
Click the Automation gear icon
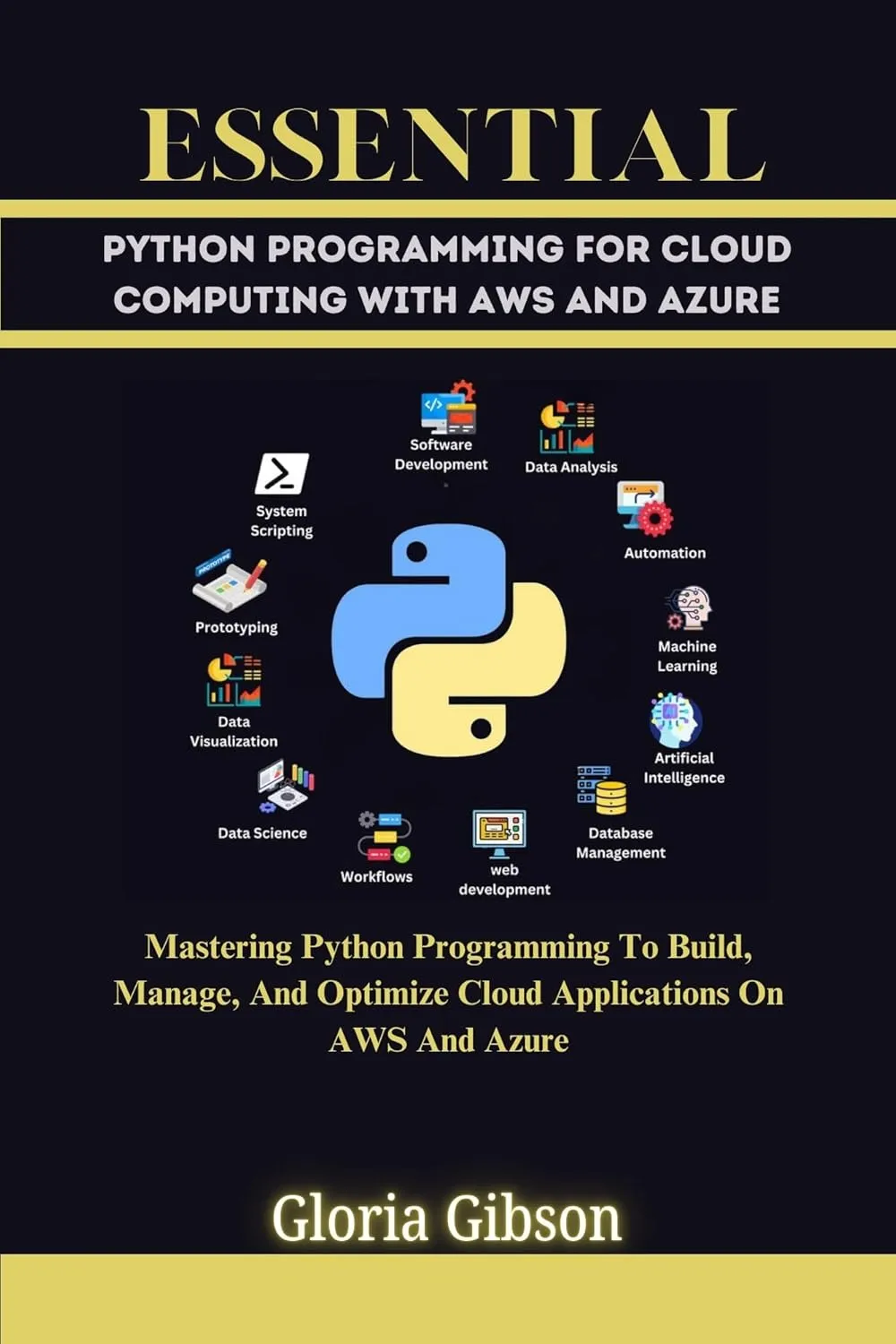644,509
